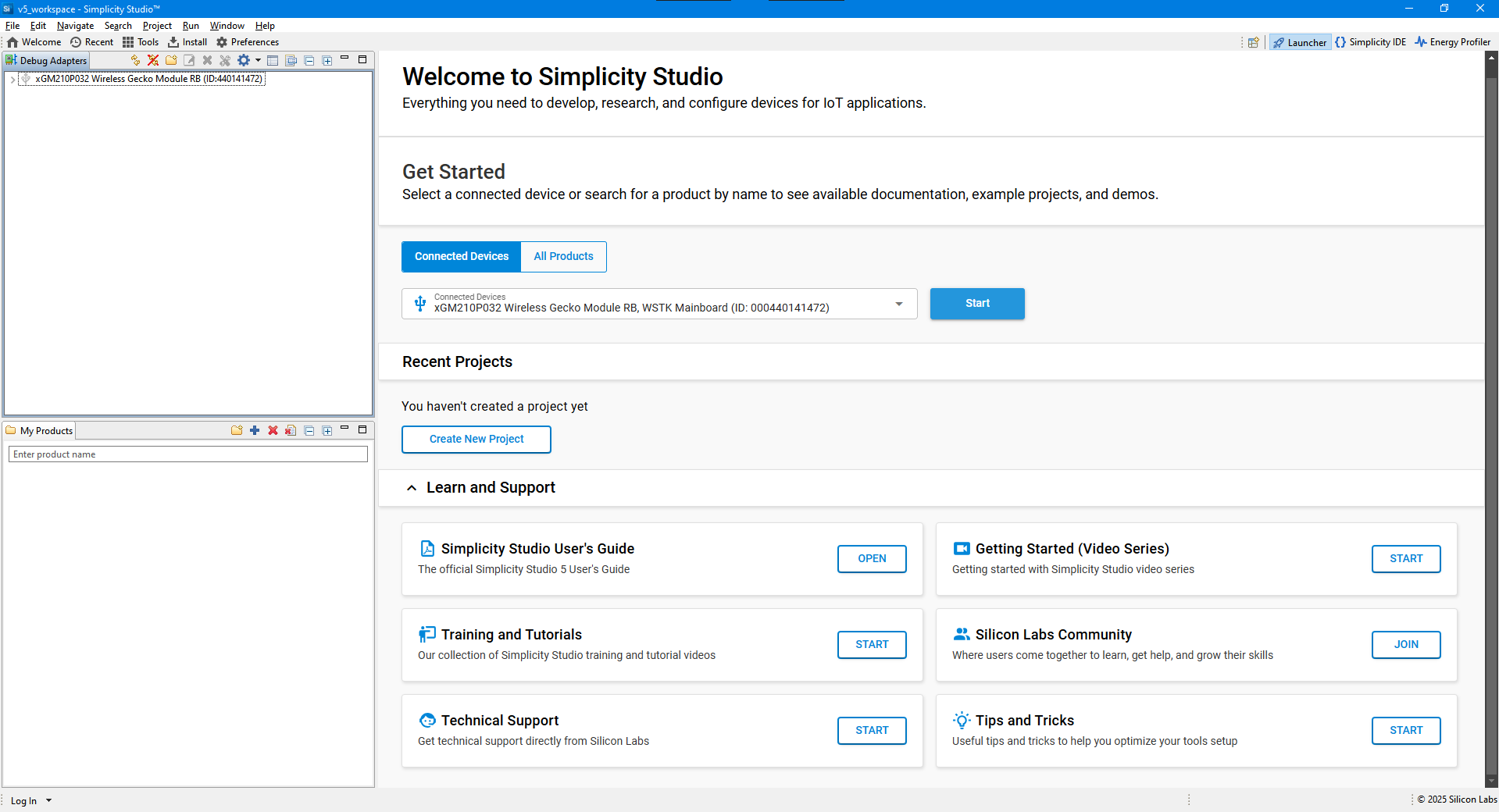Open the Run menu
1499x812 pixels.
tap(191, 26)
